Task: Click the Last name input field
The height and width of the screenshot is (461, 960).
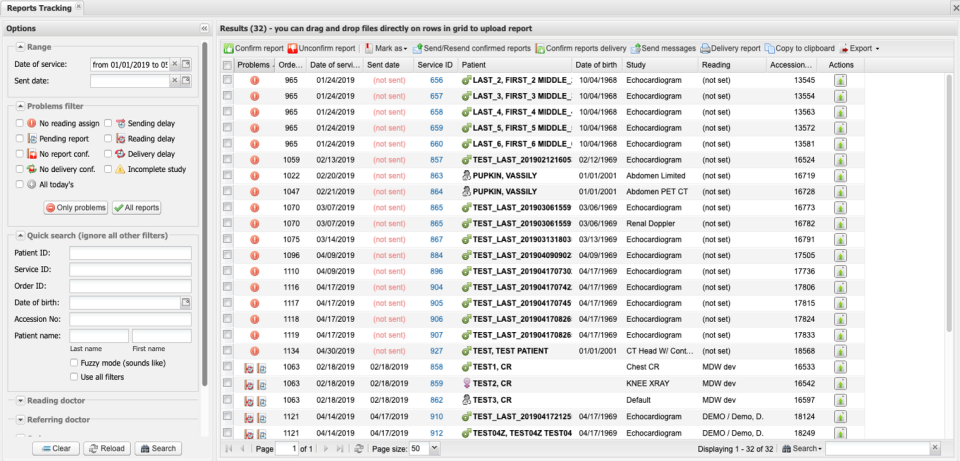Action: [x=99, y=335]
